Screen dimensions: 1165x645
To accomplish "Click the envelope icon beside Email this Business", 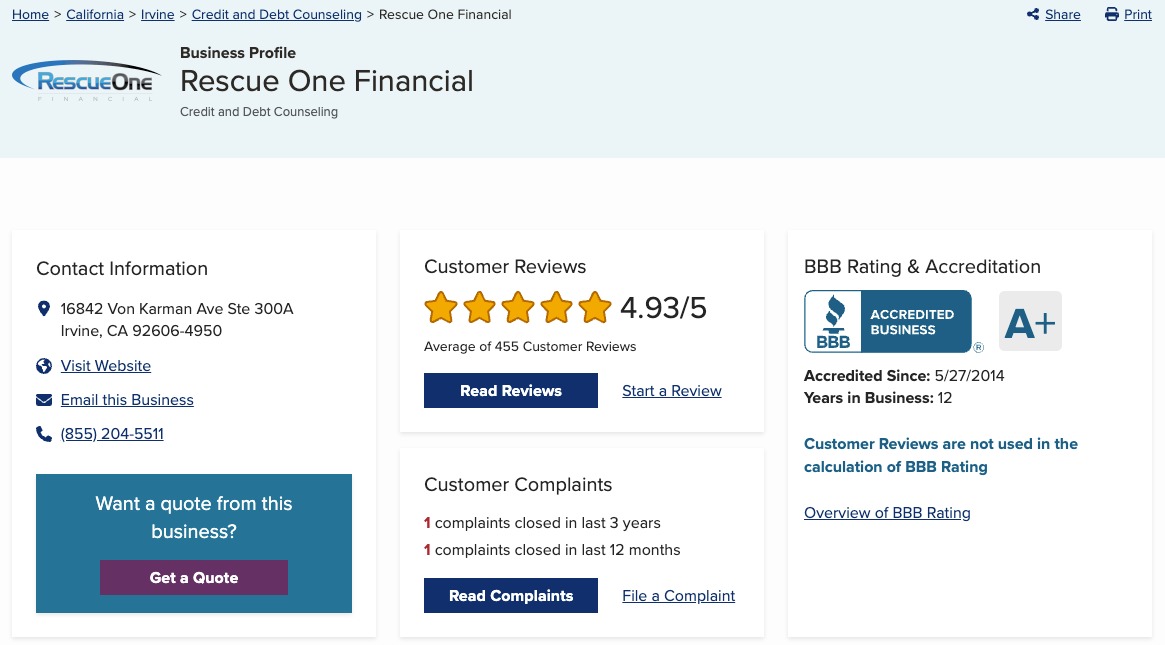I will [x=44, y=400].
